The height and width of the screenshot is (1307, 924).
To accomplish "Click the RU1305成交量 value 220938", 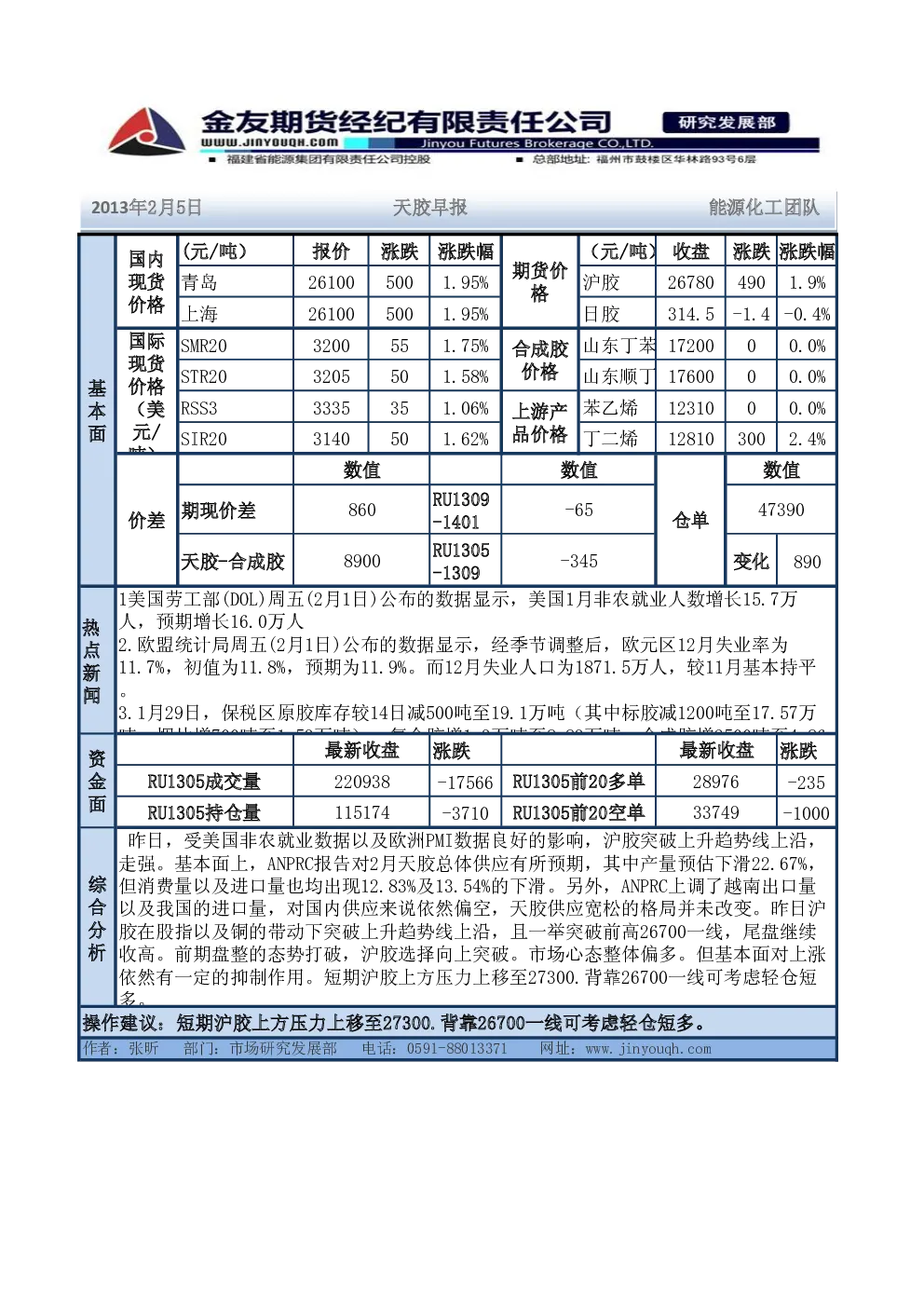I will pos(361,783).
